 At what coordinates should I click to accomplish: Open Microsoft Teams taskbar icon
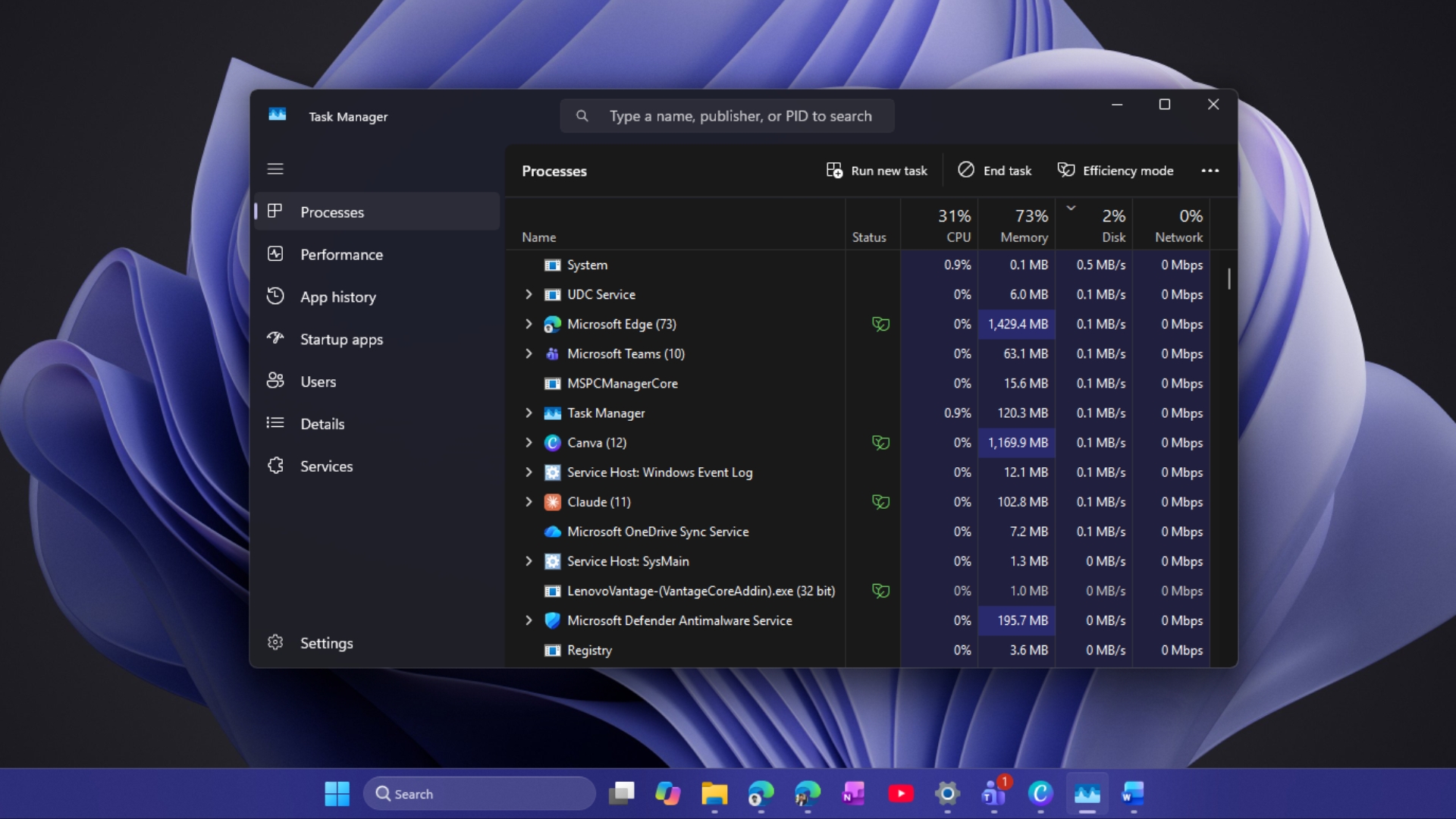(x=994, y=793)
